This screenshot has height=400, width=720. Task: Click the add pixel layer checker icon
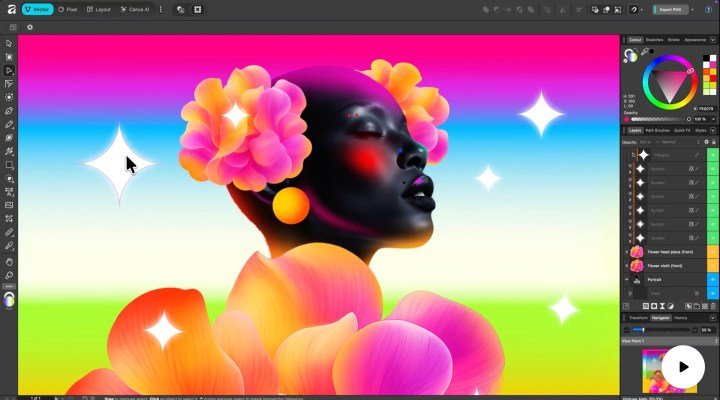pyautogui.click(x=705, y=306)
